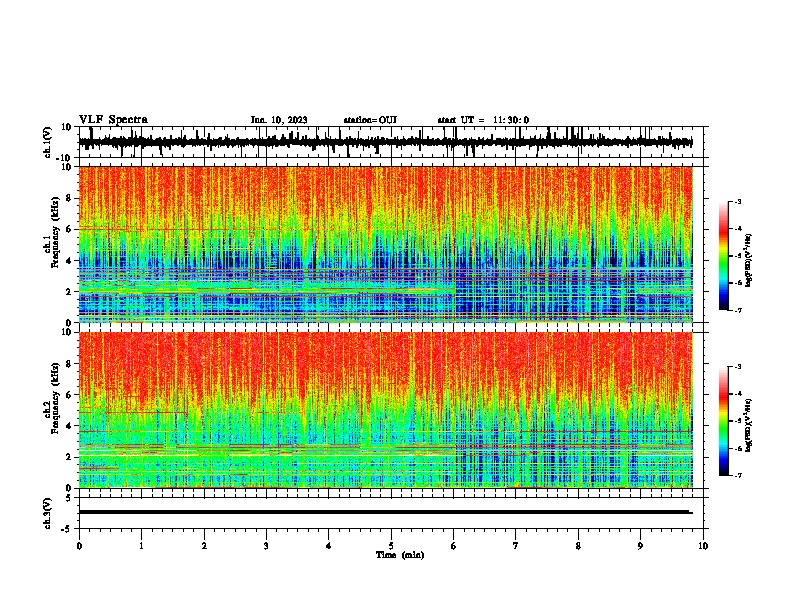Click the ch.2 log(PSD) color bar title
This screenshot has width=792, height=612.
(x=749, y=426)
